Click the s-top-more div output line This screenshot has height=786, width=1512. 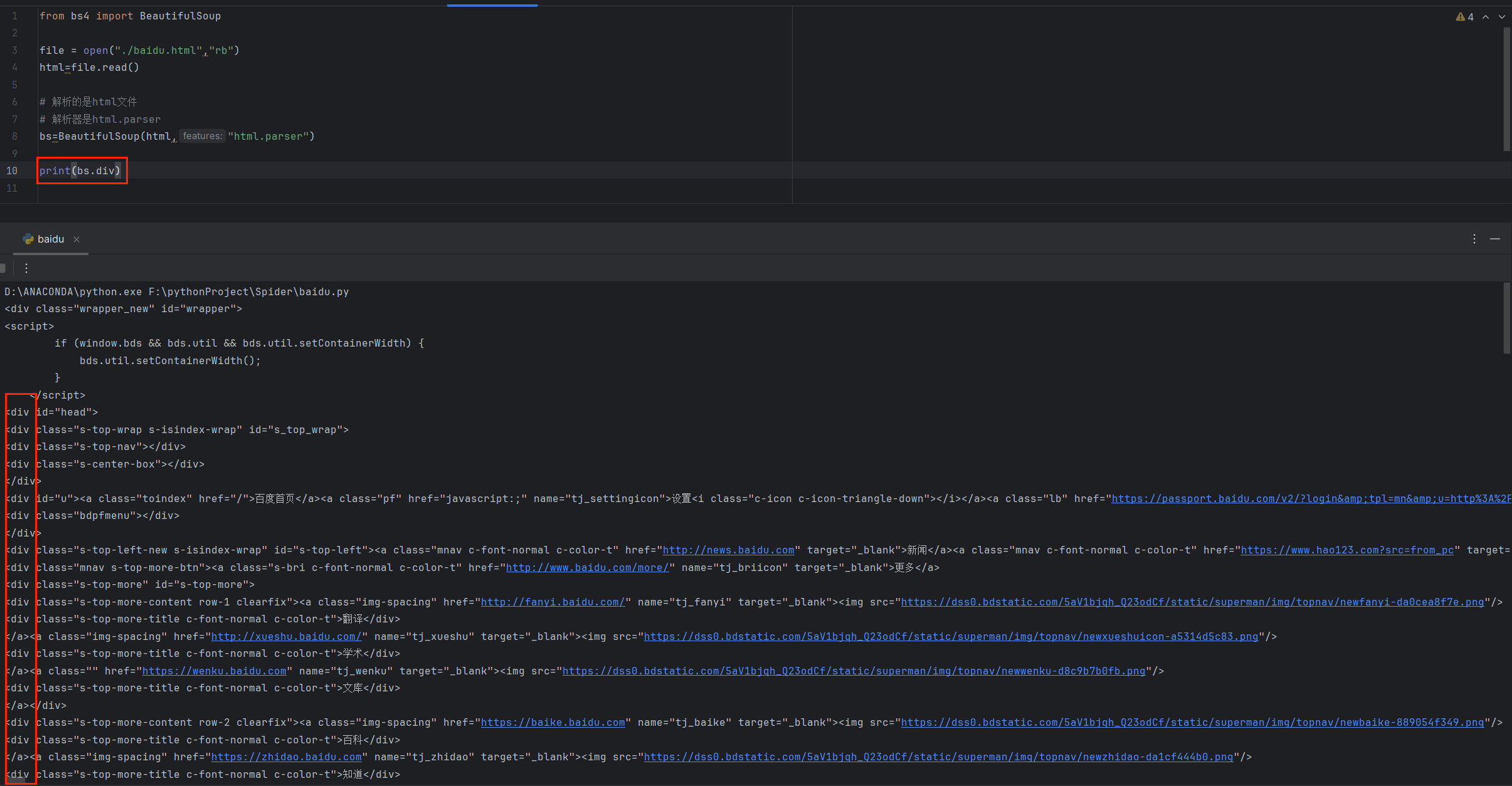pos(130,585)
